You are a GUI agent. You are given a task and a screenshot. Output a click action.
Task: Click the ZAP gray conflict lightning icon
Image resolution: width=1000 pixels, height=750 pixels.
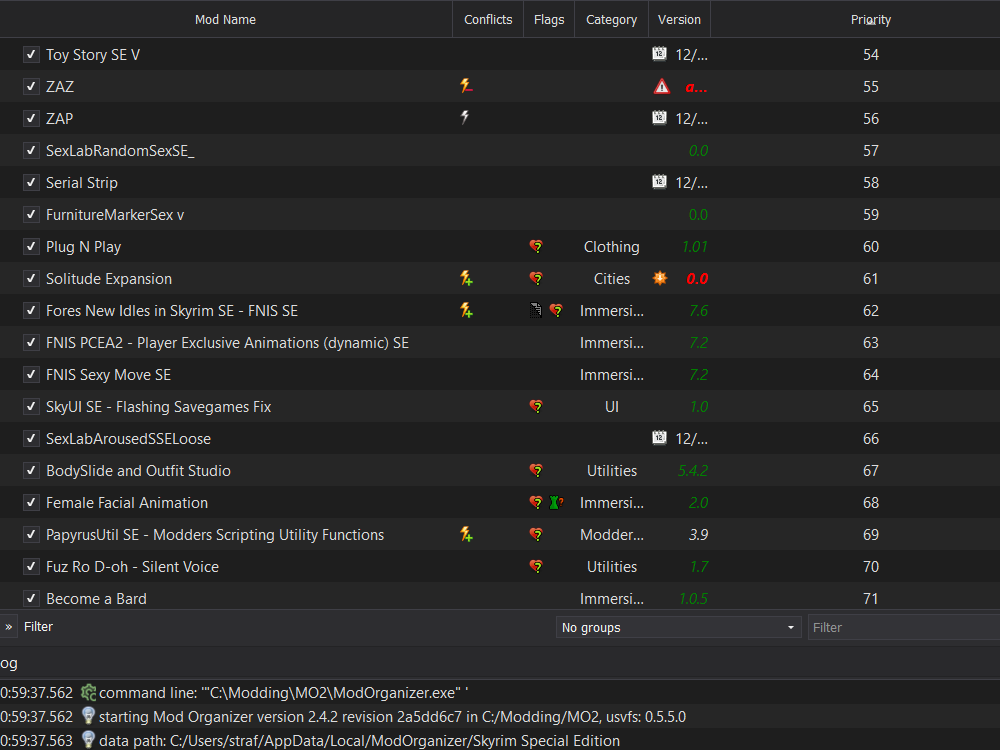(x=465, y=117)
